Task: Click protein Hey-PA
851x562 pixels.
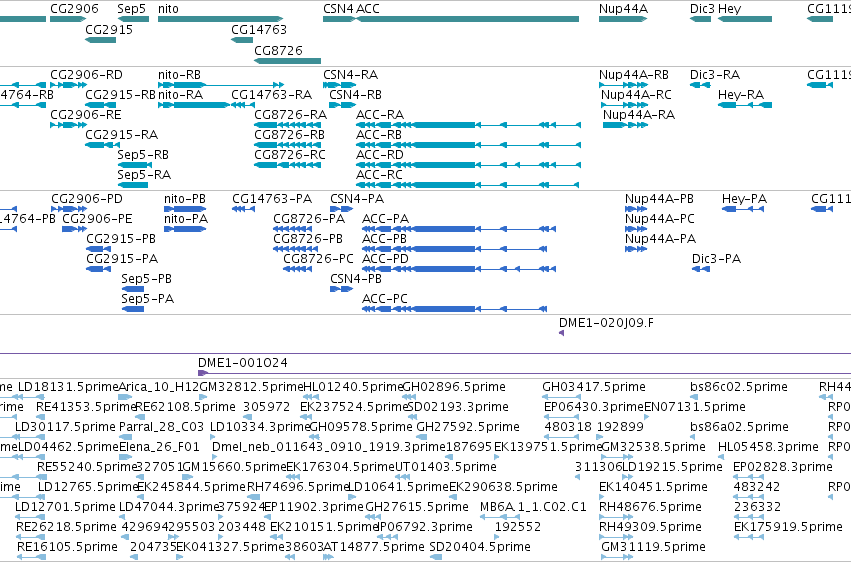Action: (x=743, y=209)
